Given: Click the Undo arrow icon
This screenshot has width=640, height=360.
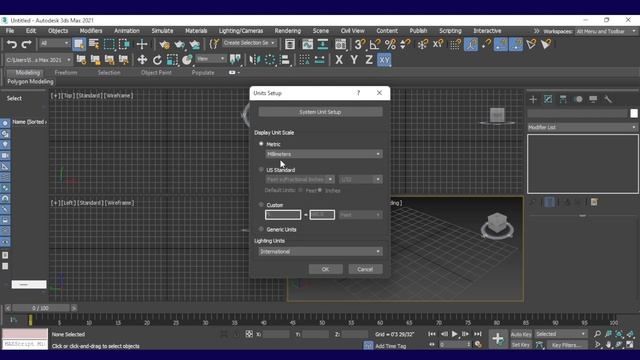Looking at the screenshot, I should point(12,44).
